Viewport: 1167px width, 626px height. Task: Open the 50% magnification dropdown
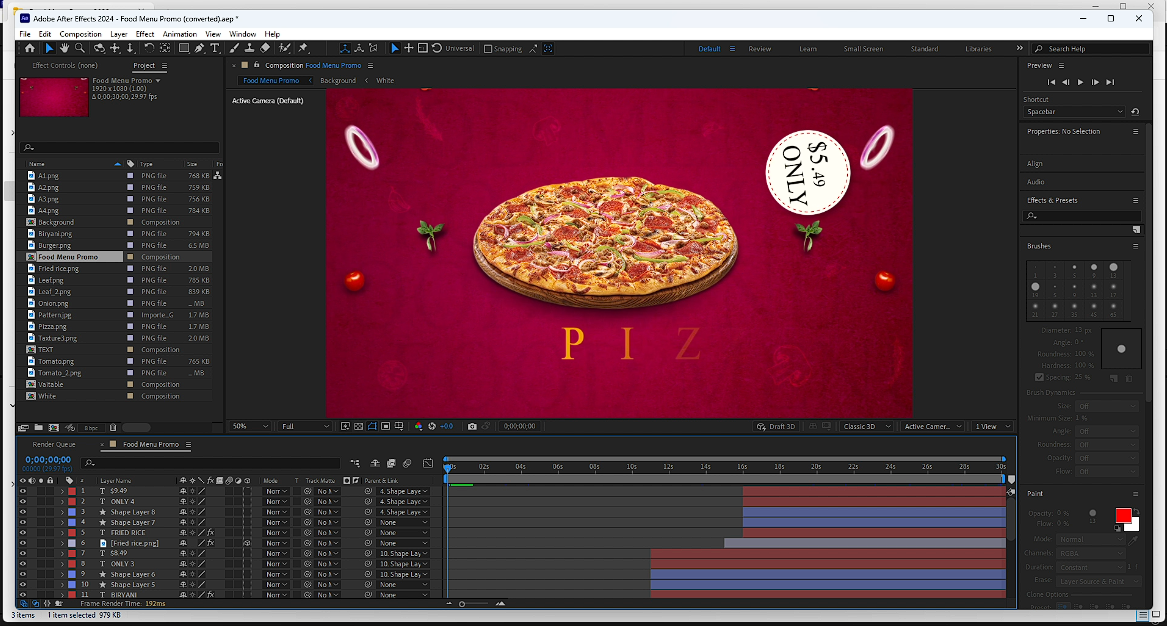[x=251, y=426]
